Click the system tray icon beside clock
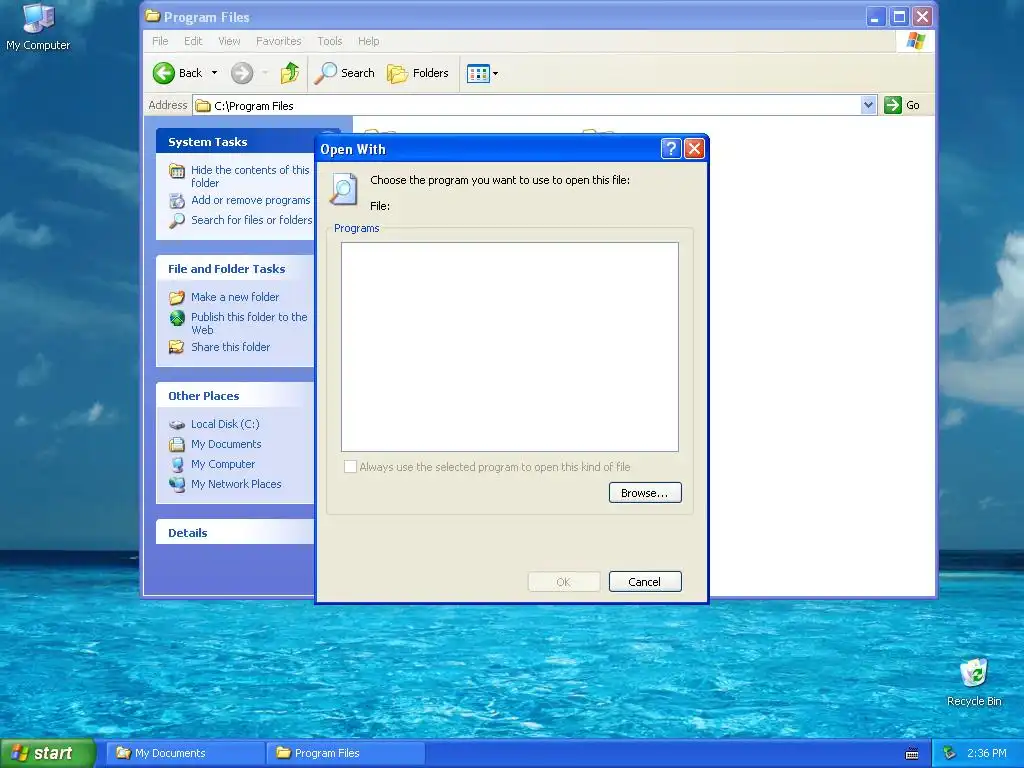 [949, 754]
